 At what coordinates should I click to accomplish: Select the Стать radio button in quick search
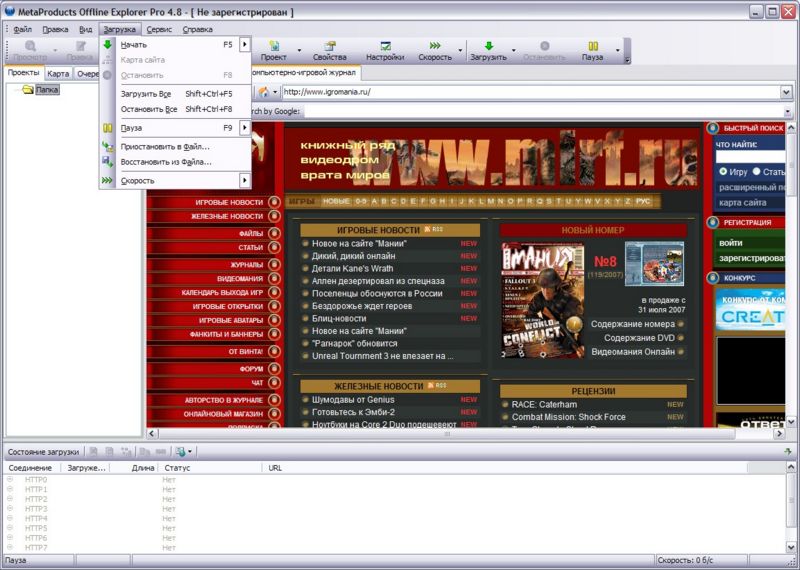coord(757,171)
